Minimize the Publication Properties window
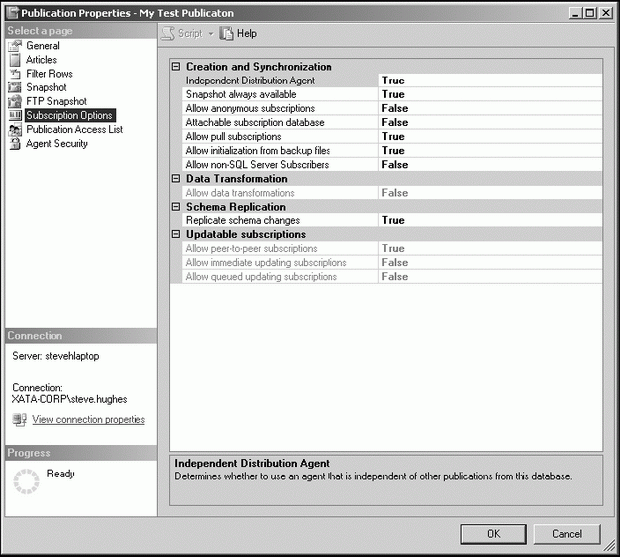 [x=575, y=13]
